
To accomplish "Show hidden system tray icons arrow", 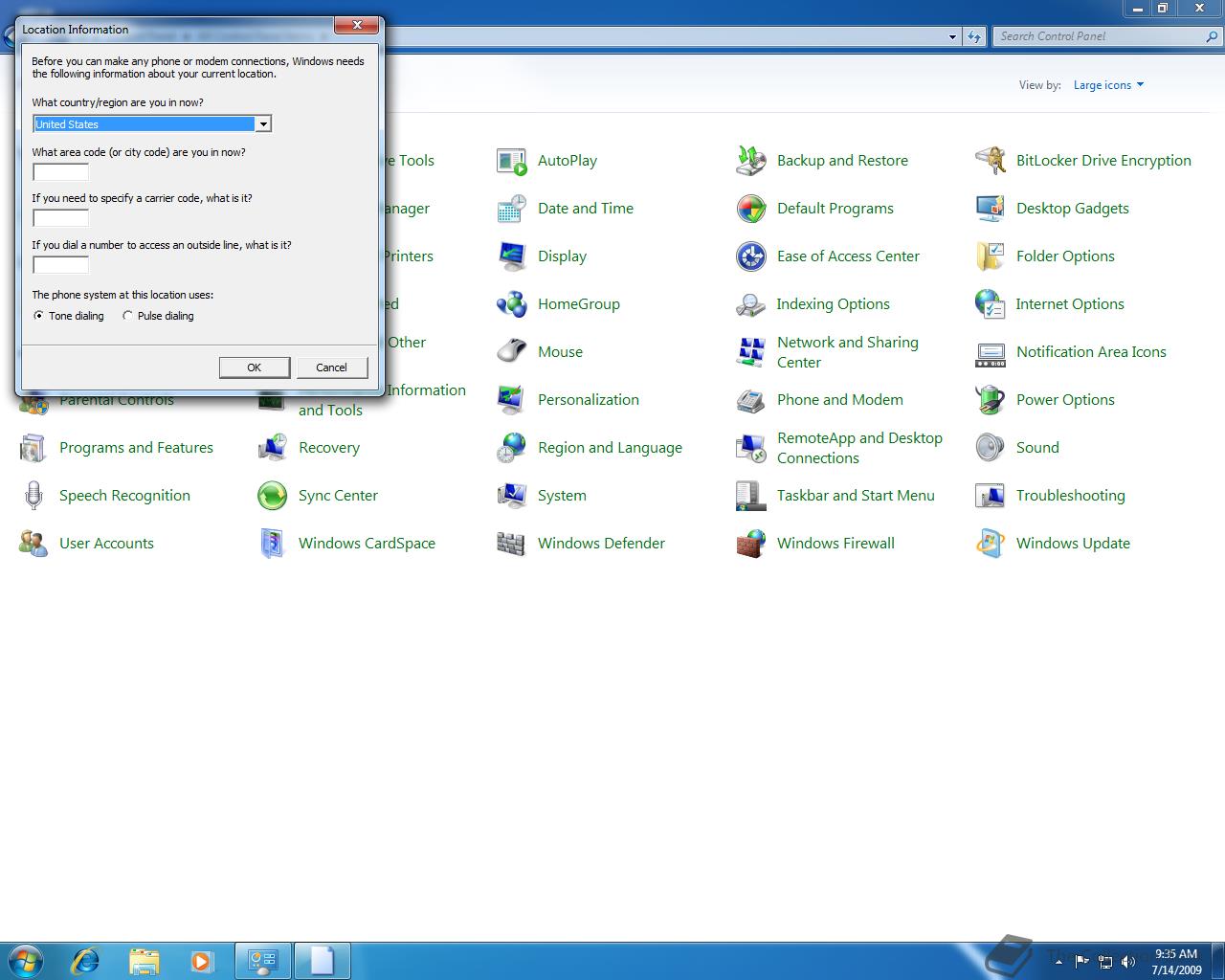I will tap(1058, 961).
